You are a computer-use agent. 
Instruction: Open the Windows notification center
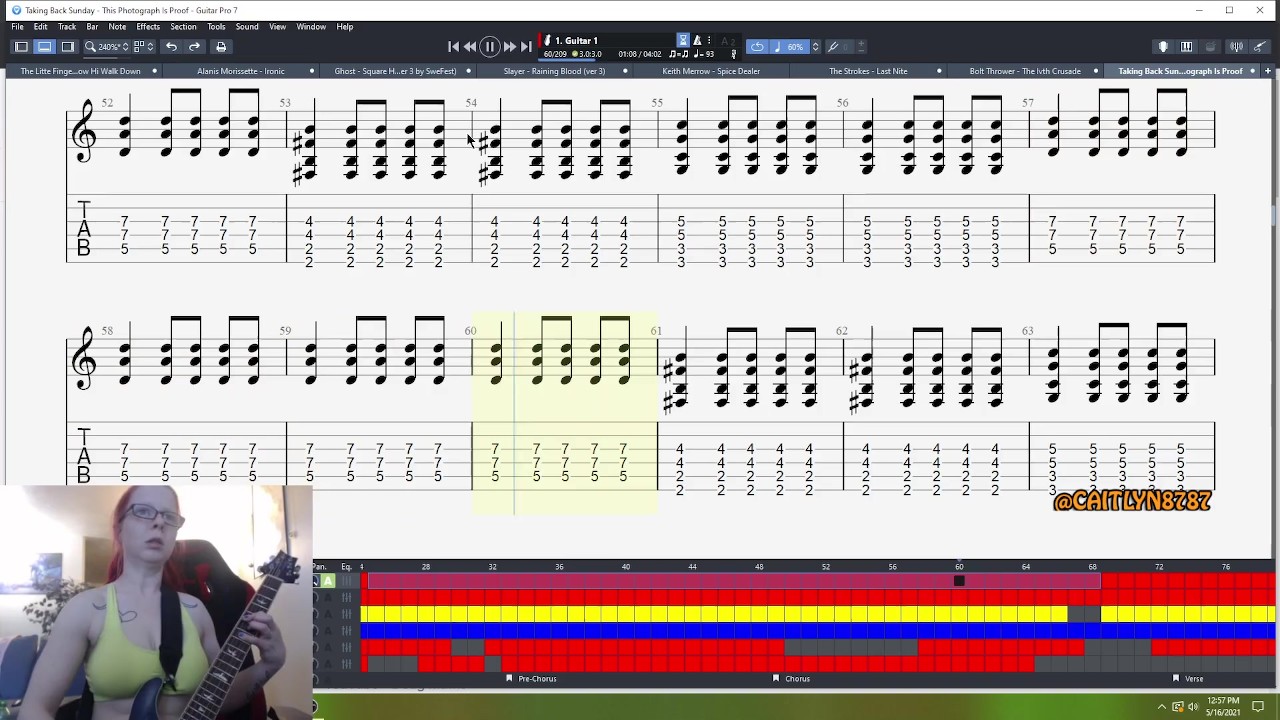point(1258,707)
